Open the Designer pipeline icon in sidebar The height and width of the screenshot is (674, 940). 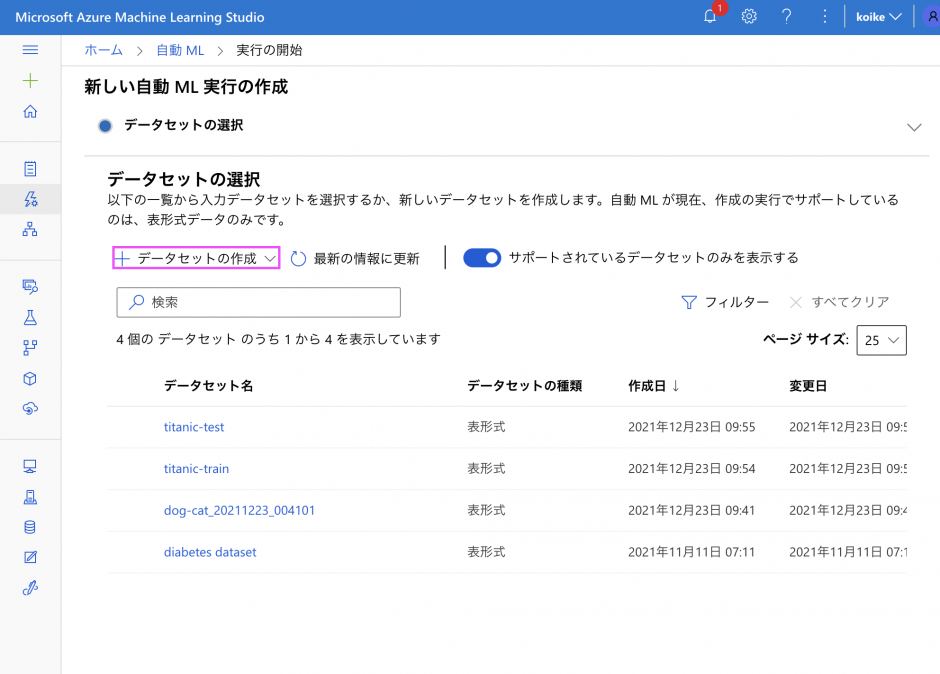click(30, 230)
